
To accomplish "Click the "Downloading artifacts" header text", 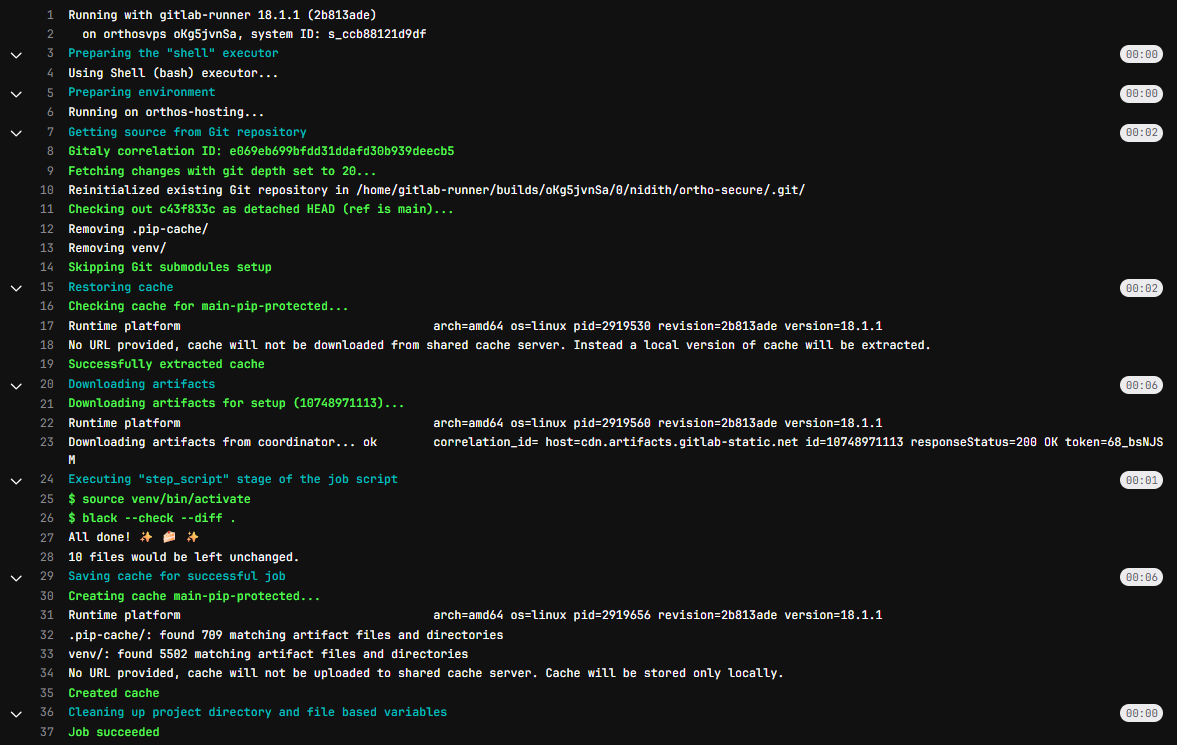I will tap(142, 384).
